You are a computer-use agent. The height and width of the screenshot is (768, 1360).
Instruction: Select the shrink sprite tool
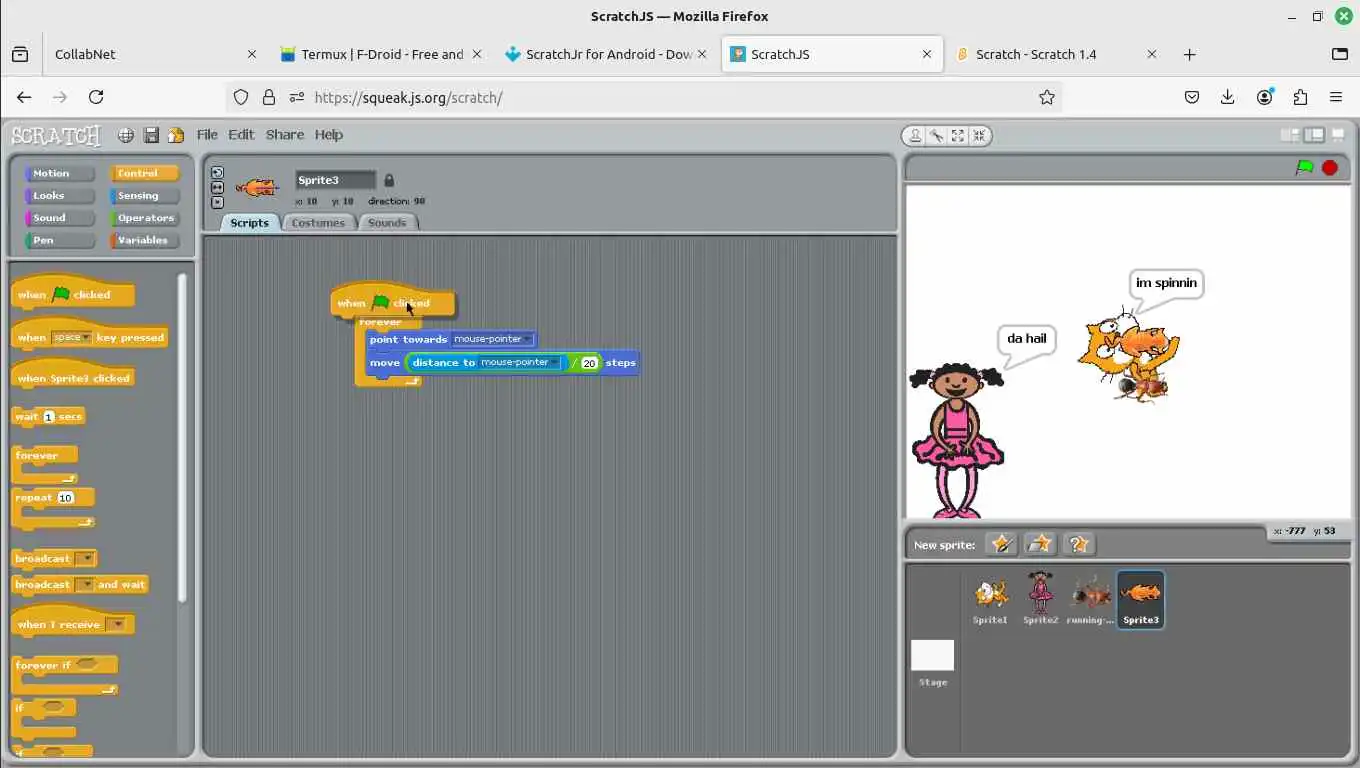coord(979,136)
